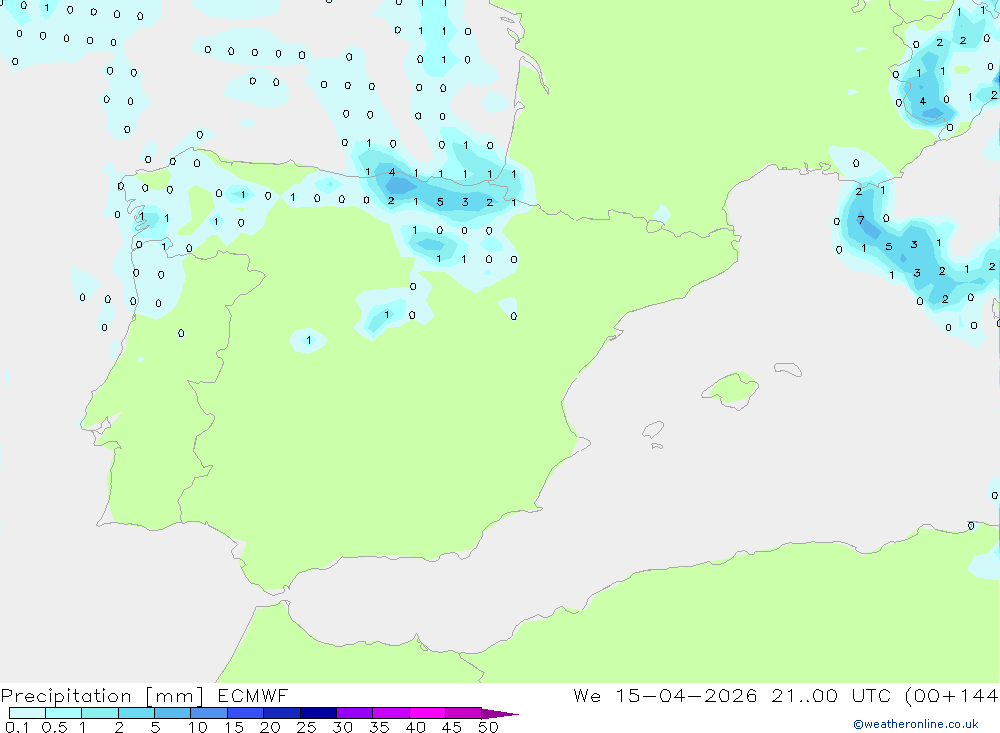Select the 30–35 mm purple legend swatch

tap(354, 713)
